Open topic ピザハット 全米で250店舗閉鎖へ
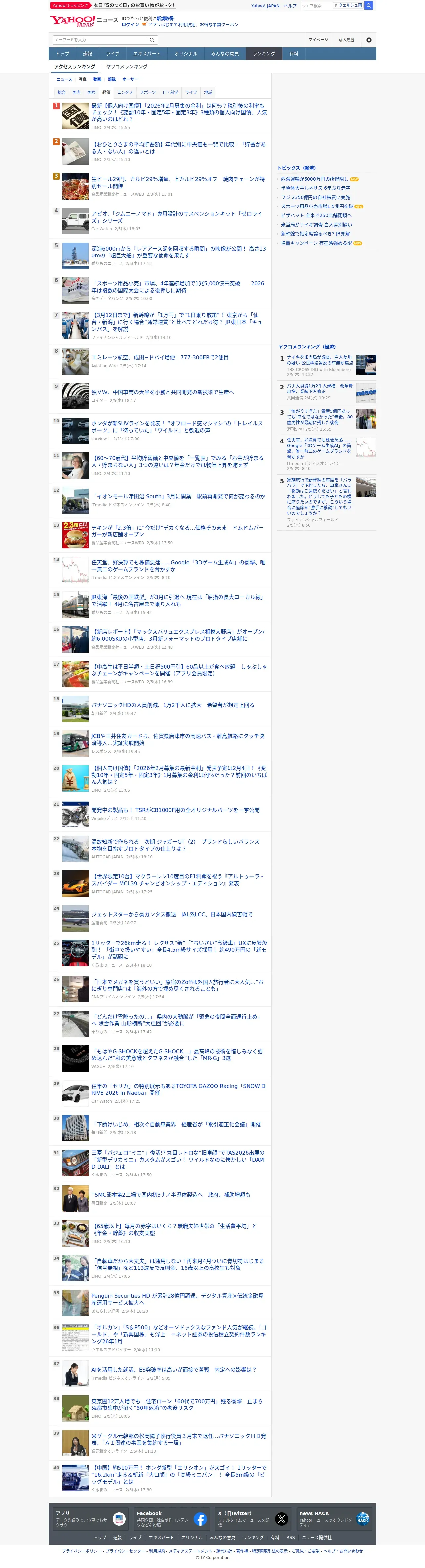The height and width of the screenshot is (1568, 425). coord(316,215)
